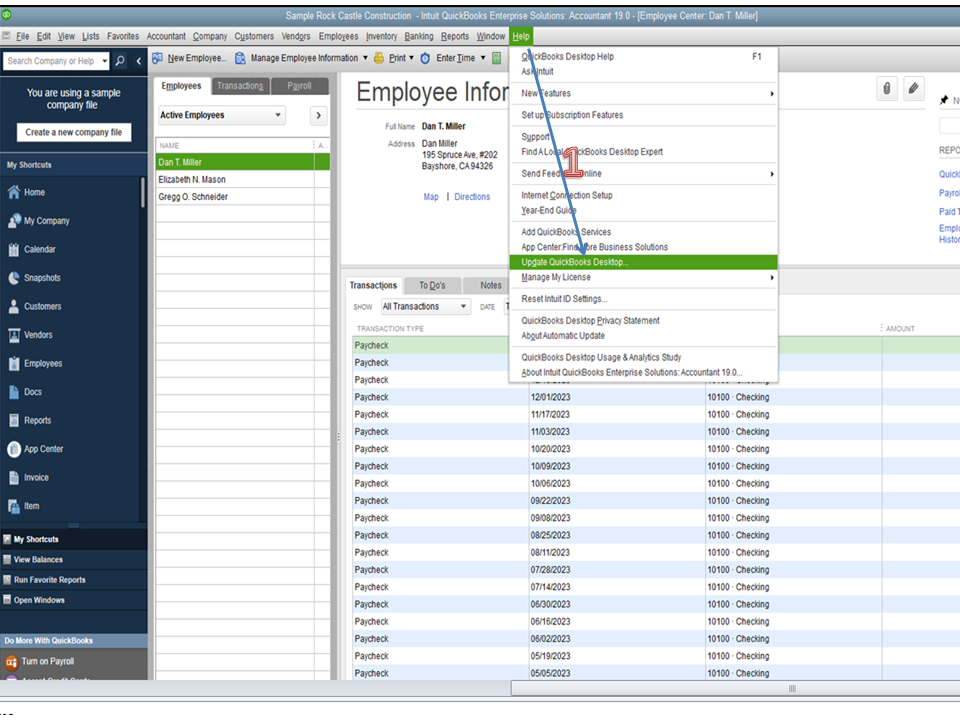
Task: Select Update QuickBooks Desktop menu item
Action: 644,262
